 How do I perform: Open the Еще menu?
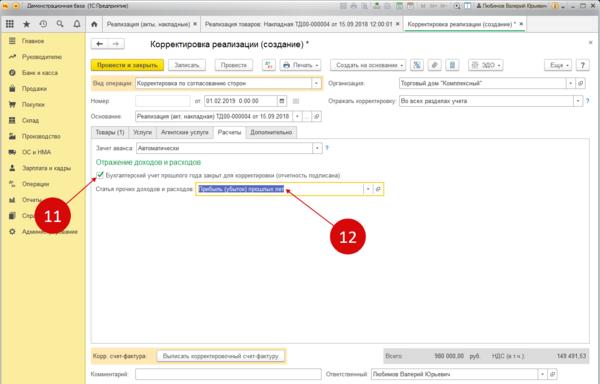click(x=558, y=65)
